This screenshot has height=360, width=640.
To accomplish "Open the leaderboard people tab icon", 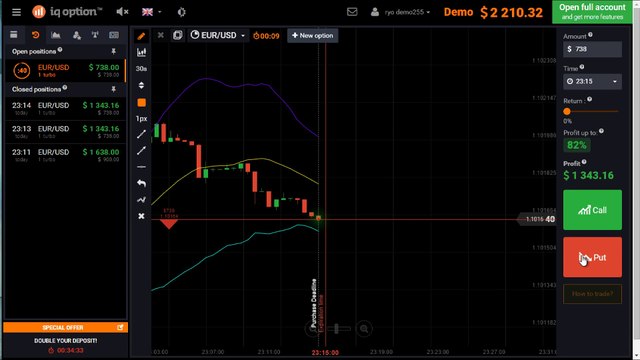I will click(76, 36).
